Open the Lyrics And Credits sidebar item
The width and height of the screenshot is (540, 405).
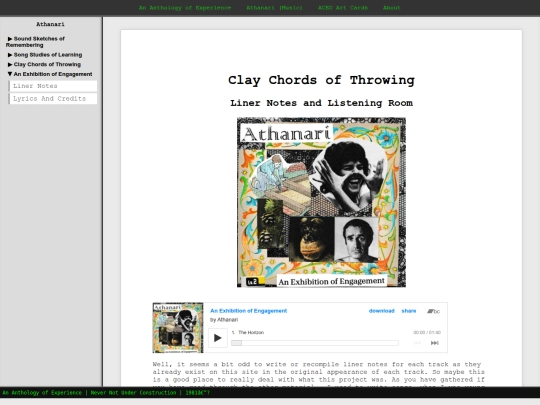[x=53, y=98]
